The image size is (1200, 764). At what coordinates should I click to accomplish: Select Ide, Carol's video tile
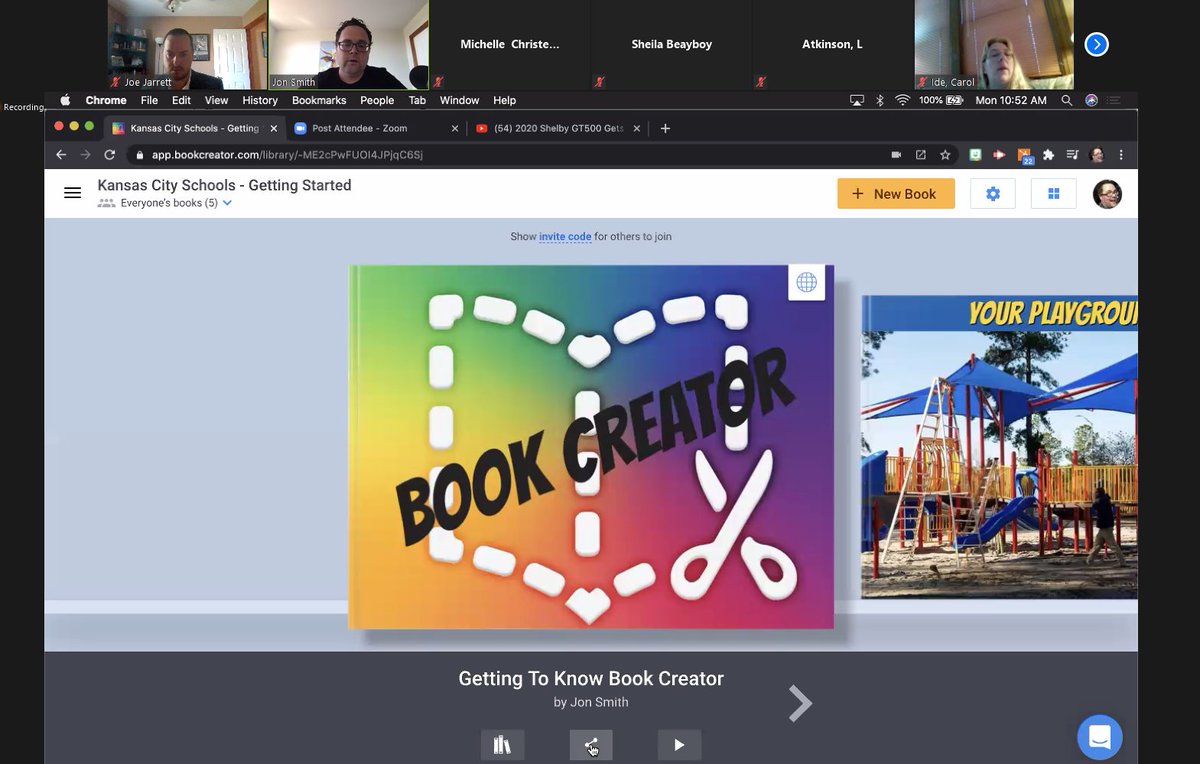tap(994, 45)
